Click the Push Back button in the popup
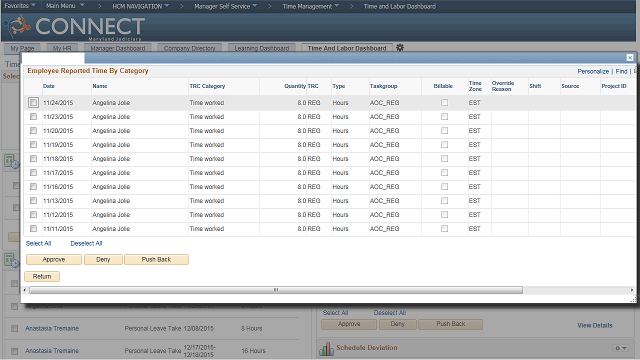 pyautogui.click(x=156, y=260)
